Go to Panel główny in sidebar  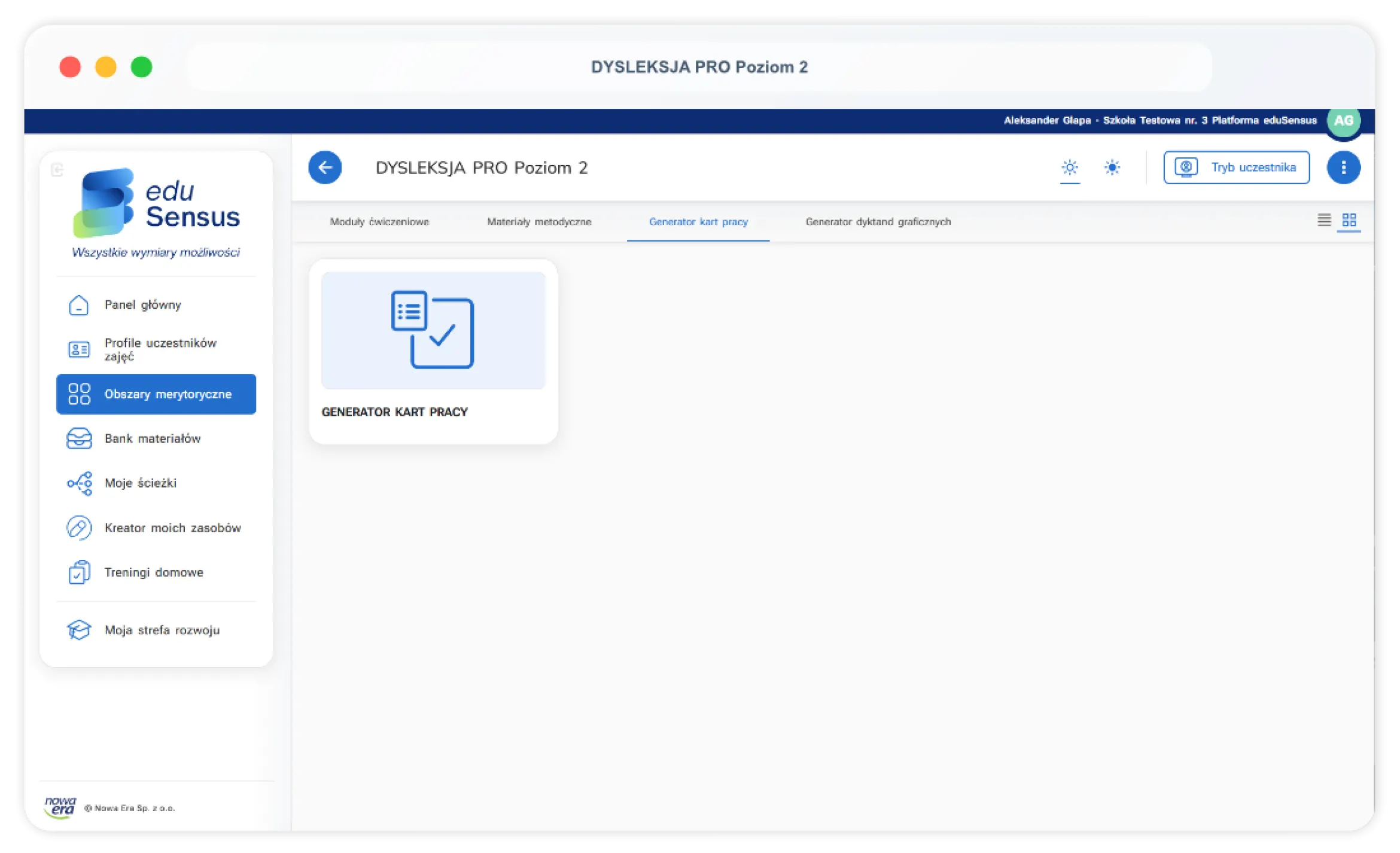click(x=156, y=305)
